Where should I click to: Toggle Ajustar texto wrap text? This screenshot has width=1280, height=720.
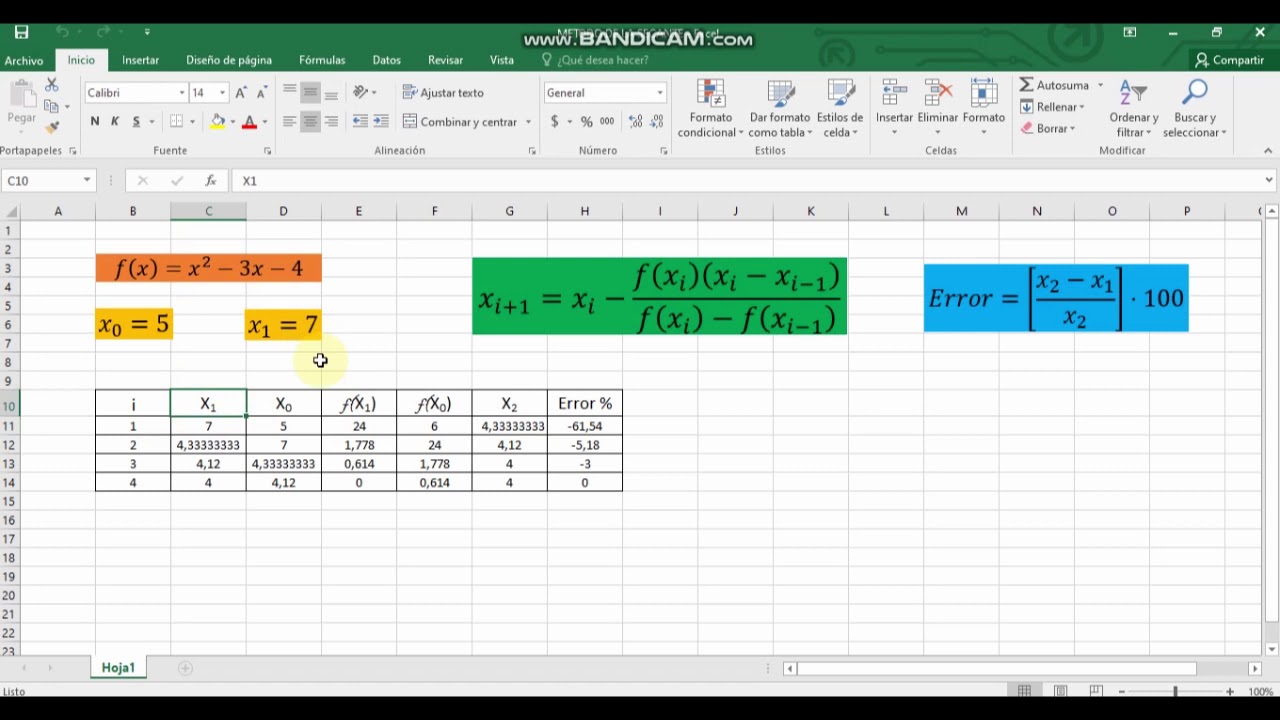[x=443, y=93]
